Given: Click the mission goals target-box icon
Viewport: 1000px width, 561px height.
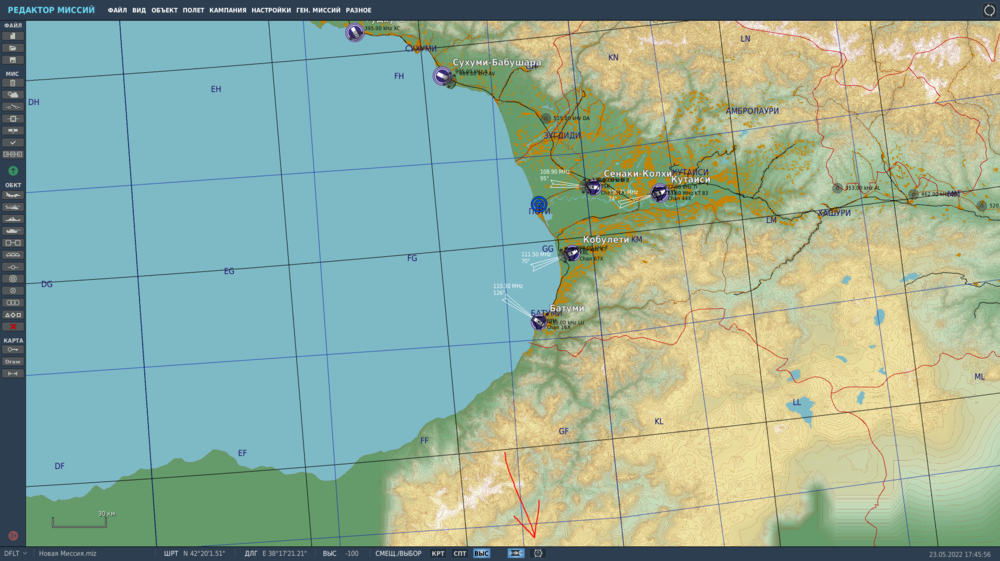Looking at the screenshot, I should [13, 119].
